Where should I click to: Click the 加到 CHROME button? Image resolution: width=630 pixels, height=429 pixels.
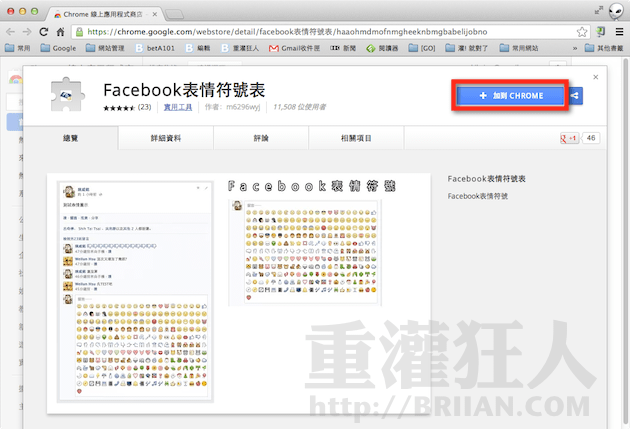coord(510,96)
